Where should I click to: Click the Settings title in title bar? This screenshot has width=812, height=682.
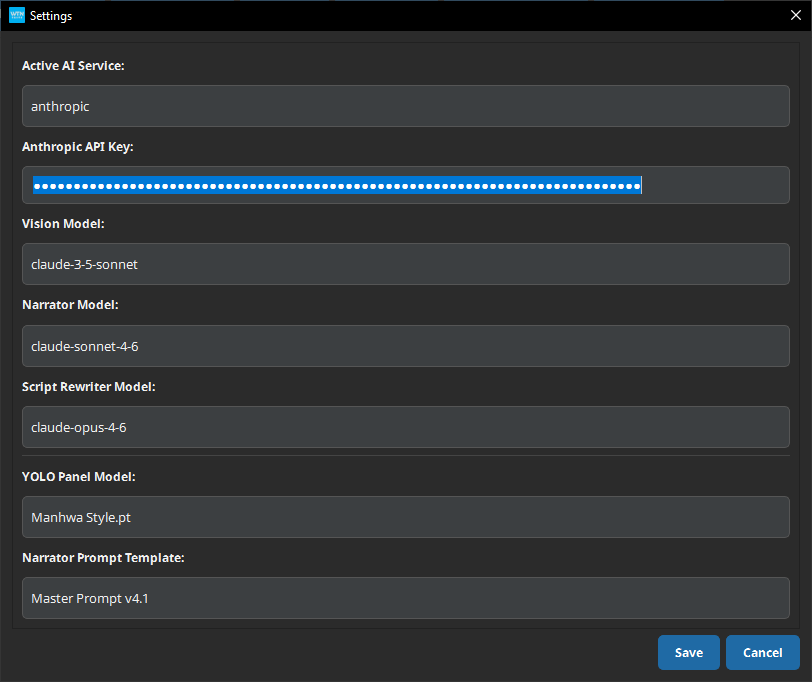pos(51,16)
